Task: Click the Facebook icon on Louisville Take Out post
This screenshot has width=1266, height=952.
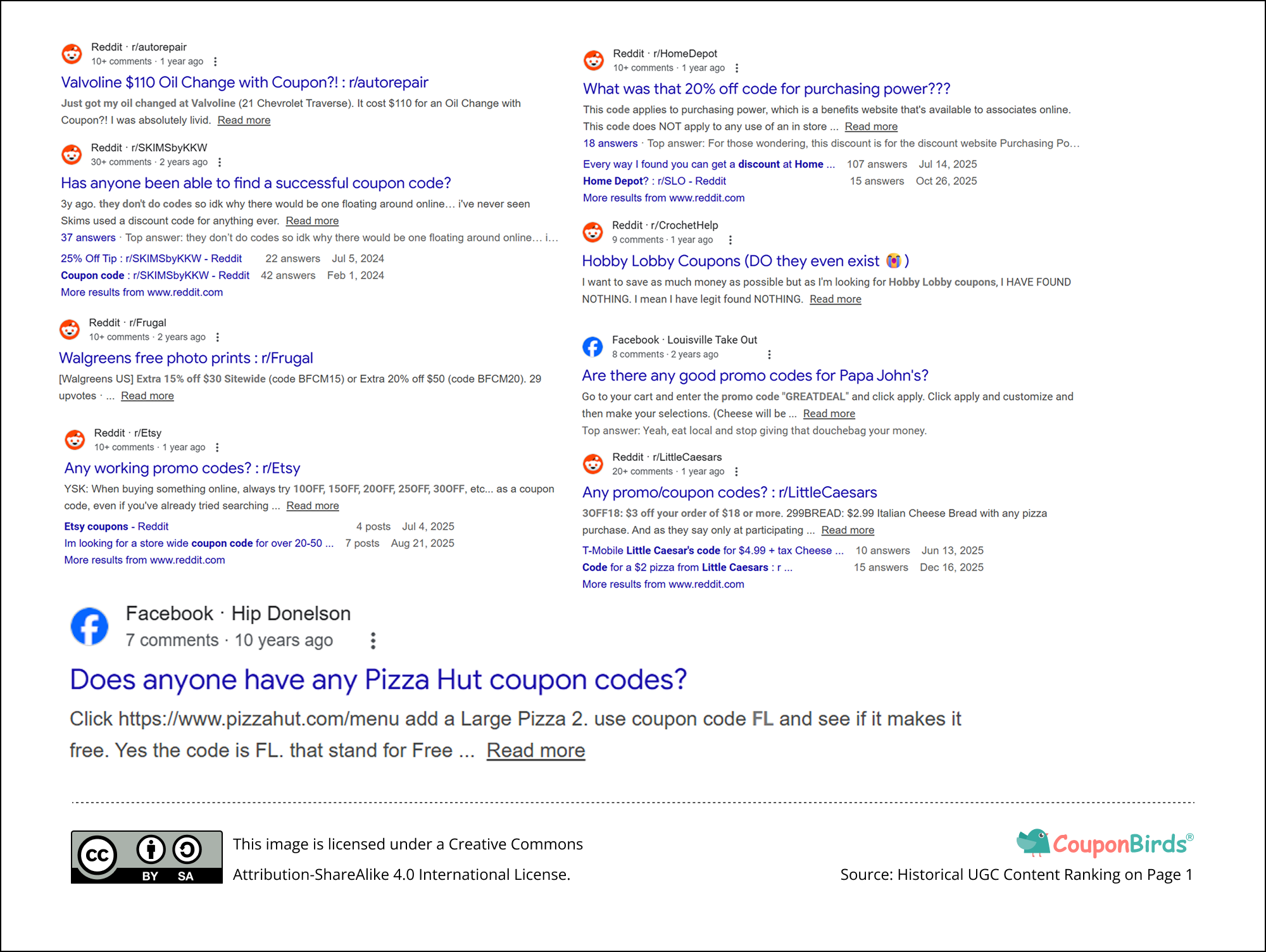Action: (592, 346)
